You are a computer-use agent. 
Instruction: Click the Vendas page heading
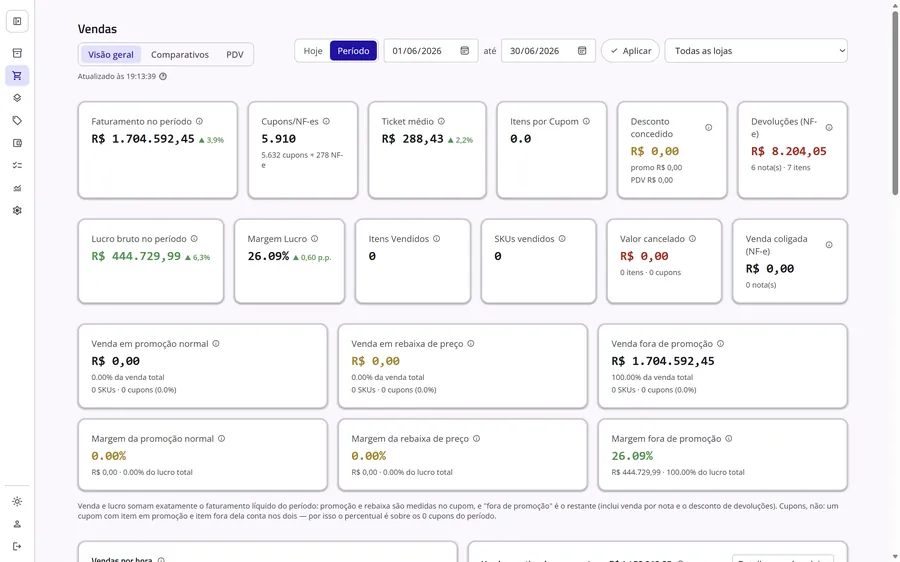(97, 29)
